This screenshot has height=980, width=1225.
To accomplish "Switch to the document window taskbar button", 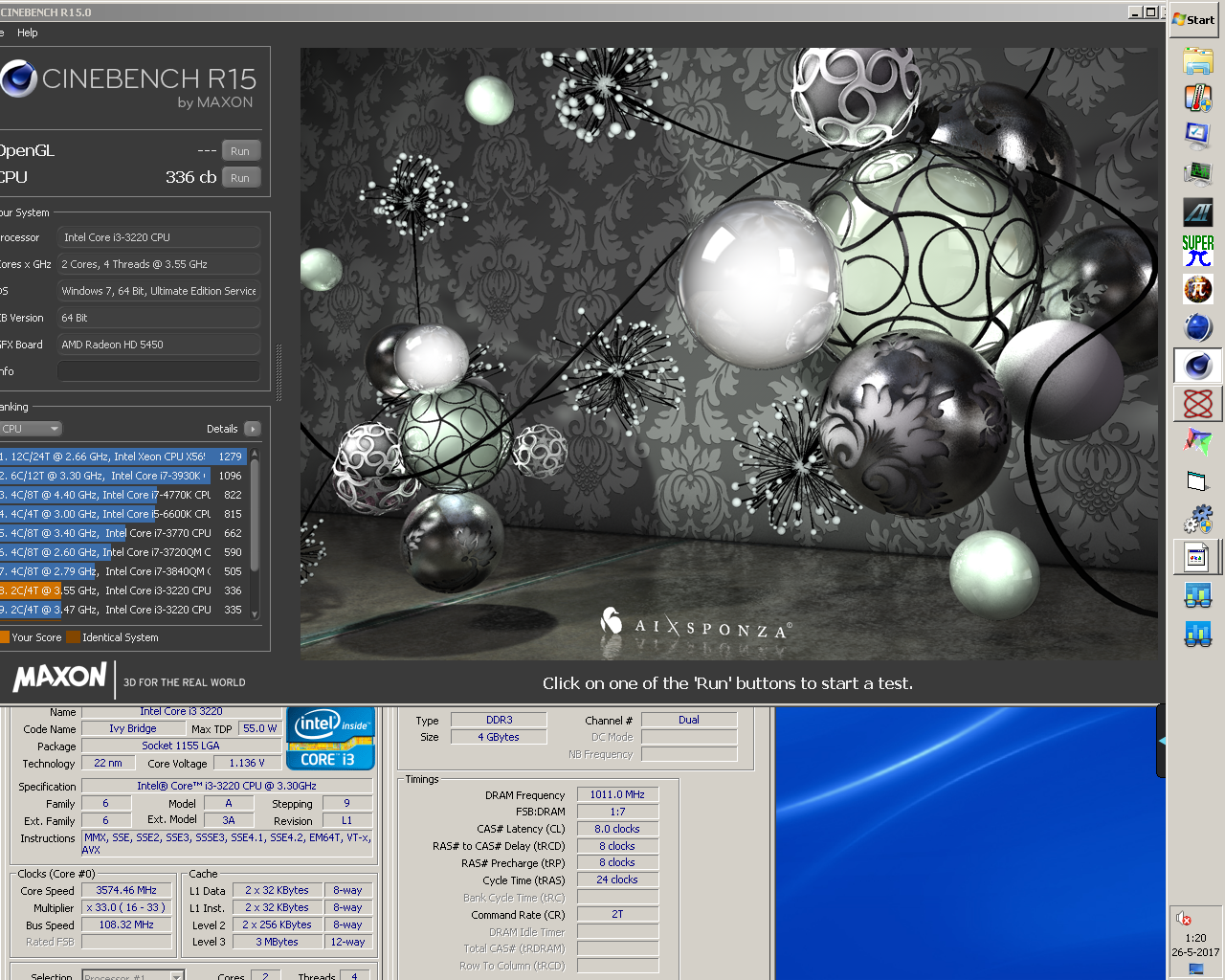I will click(1197, 556).
